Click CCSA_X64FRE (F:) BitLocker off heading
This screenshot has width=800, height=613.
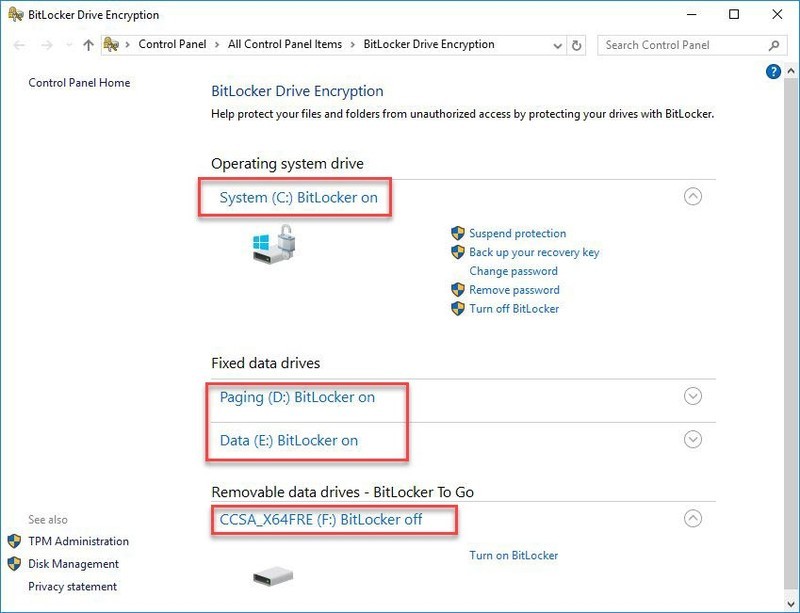coord(321,520)
